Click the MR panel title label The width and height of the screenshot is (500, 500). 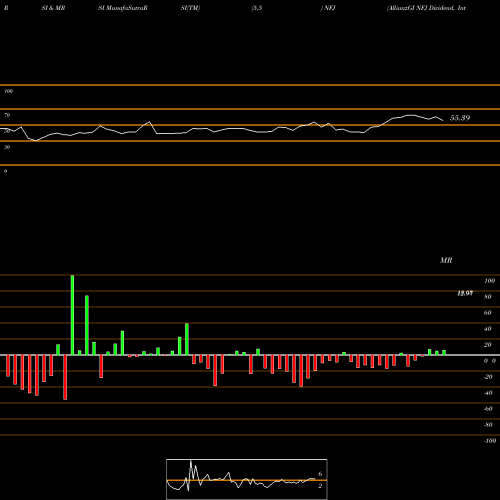click(446, 260)
